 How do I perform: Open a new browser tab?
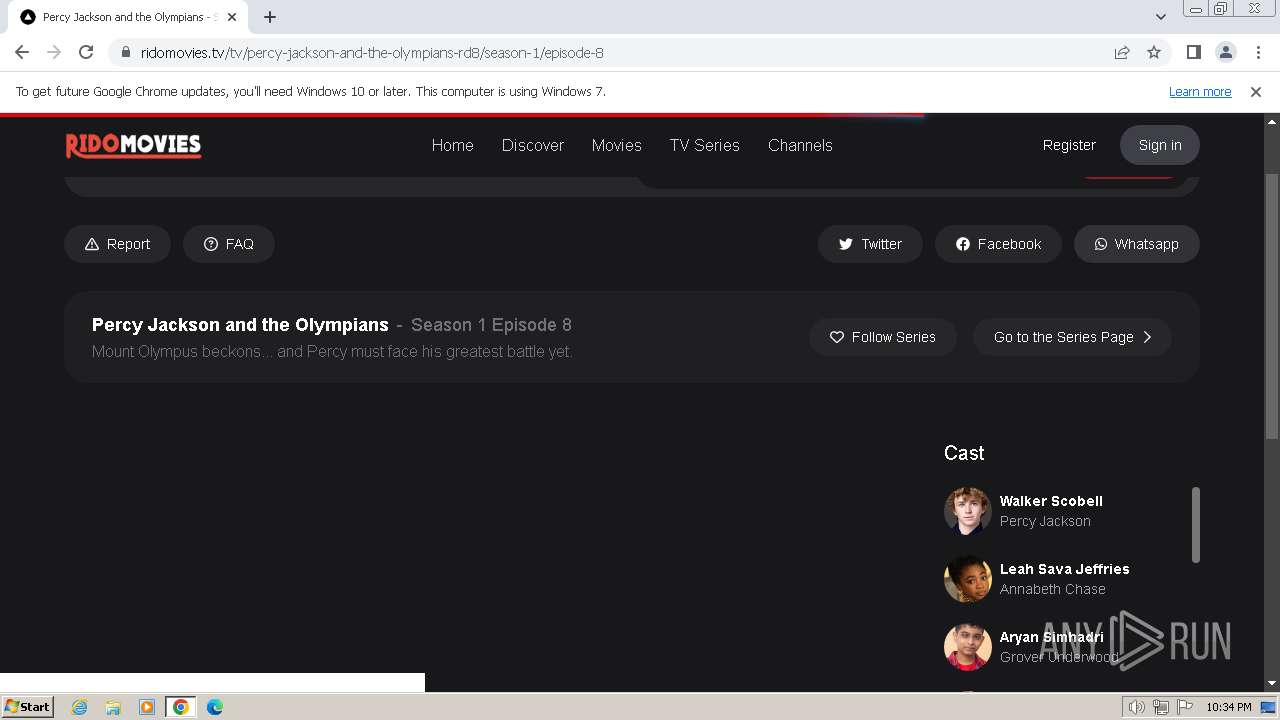click(x=270, y=17)
